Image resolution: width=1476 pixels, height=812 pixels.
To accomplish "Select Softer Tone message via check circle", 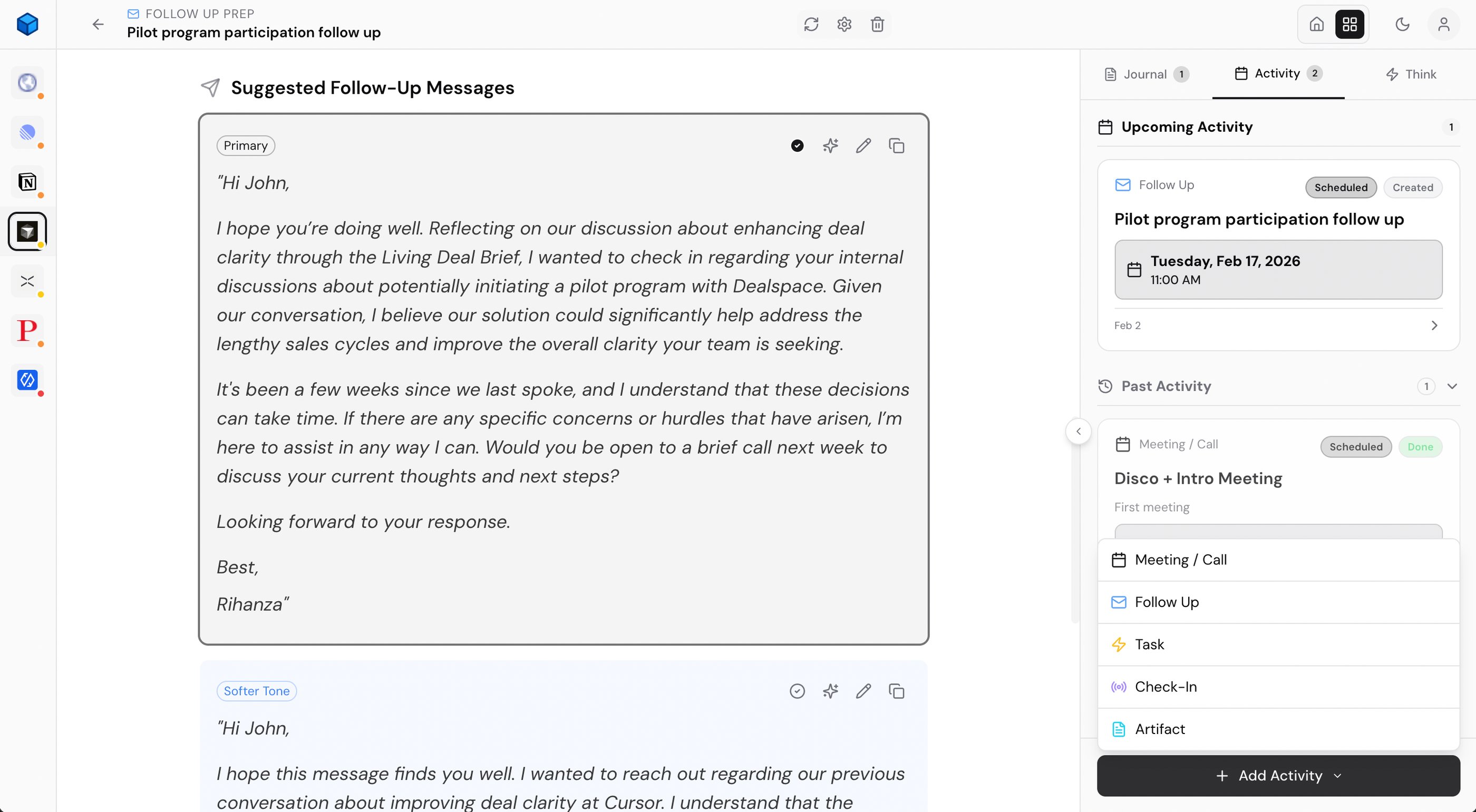I will point(797,691).
